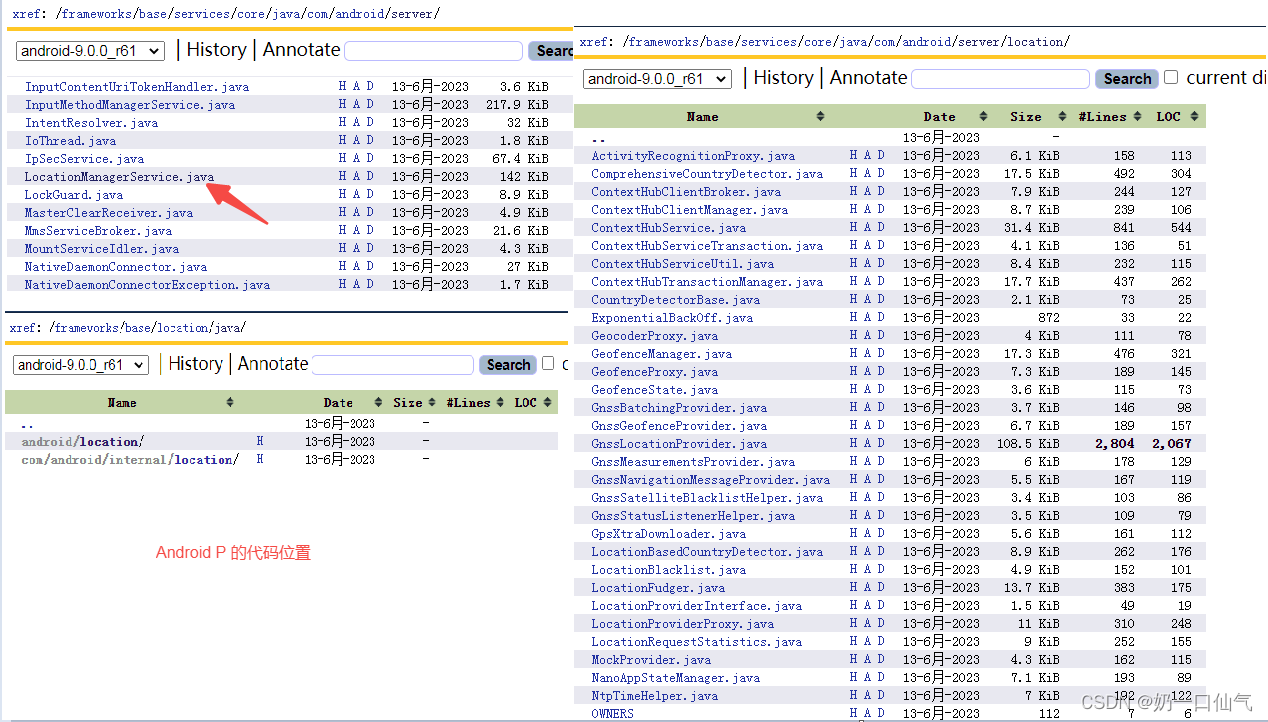Open GnssLocationProvider.java in location folder
The height and width of the screenshot is (722, 1268).
(x=679, y=444)
